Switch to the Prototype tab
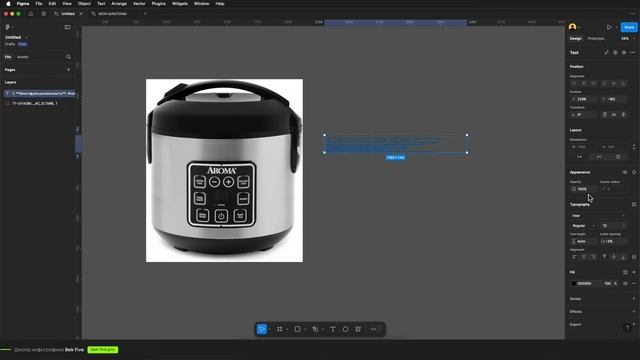This screenshot has width=640, height=360. coord(596,38)
